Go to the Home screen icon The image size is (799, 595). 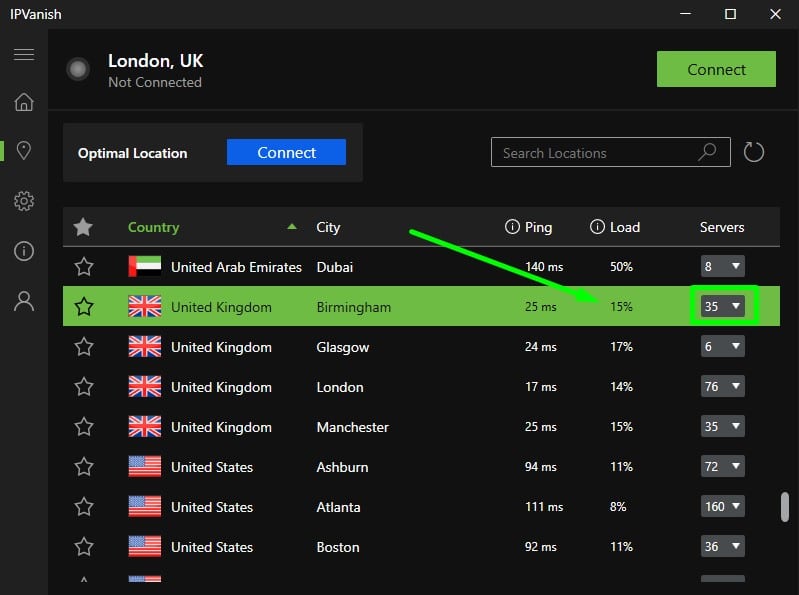click(24, 102)
